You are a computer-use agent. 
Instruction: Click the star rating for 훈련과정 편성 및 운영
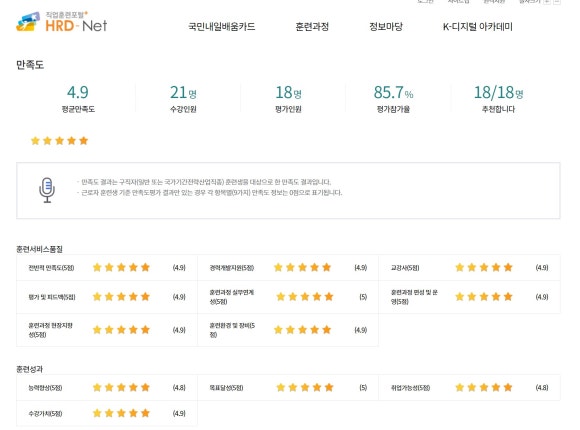coord(484,296)
